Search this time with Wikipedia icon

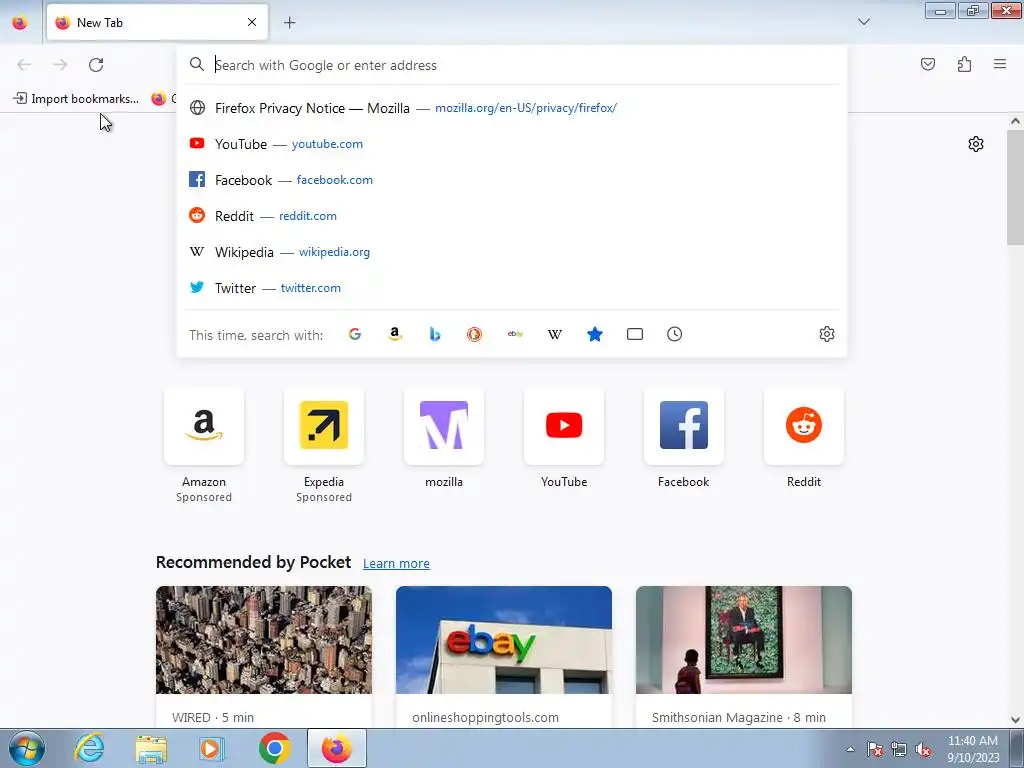click(x=554, y=334)
